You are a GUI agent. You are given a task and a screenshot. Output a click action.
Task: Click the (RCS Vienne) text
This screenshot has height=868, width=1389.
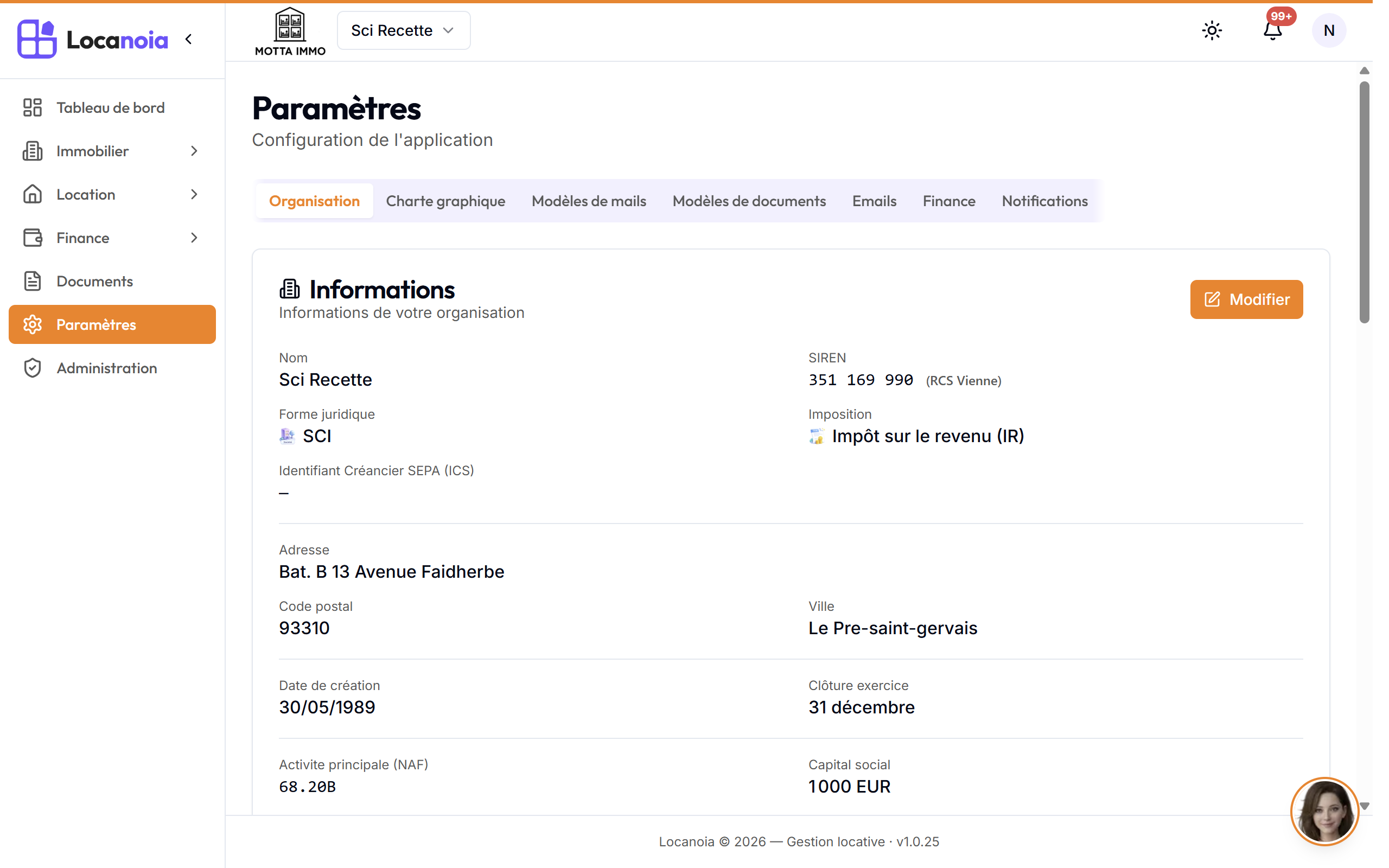[963, 381]
